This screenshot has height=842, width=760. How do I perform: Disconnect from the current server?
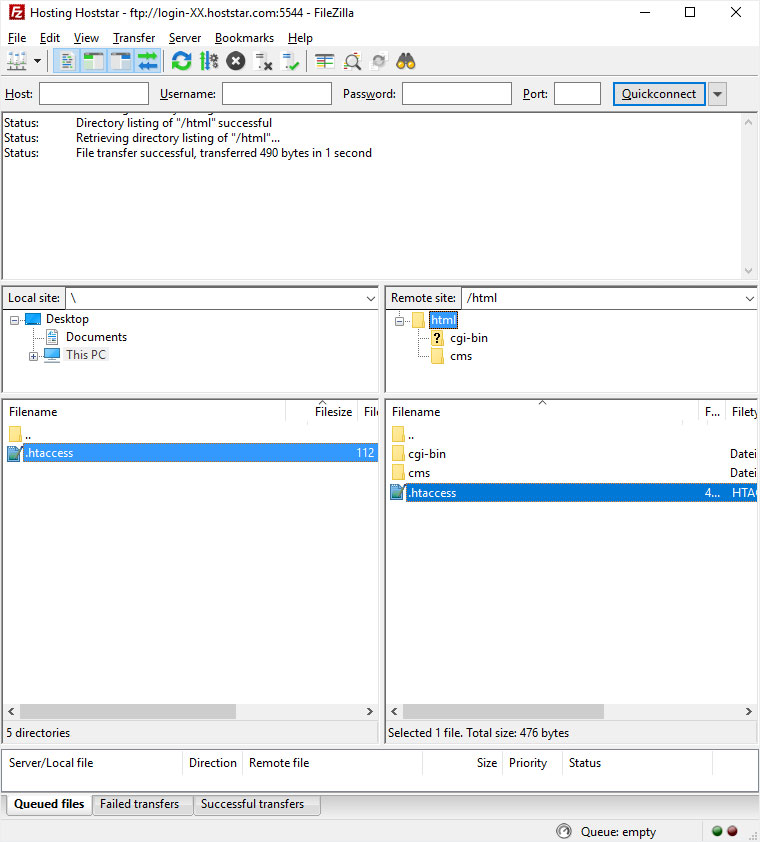tap(263, 61)
